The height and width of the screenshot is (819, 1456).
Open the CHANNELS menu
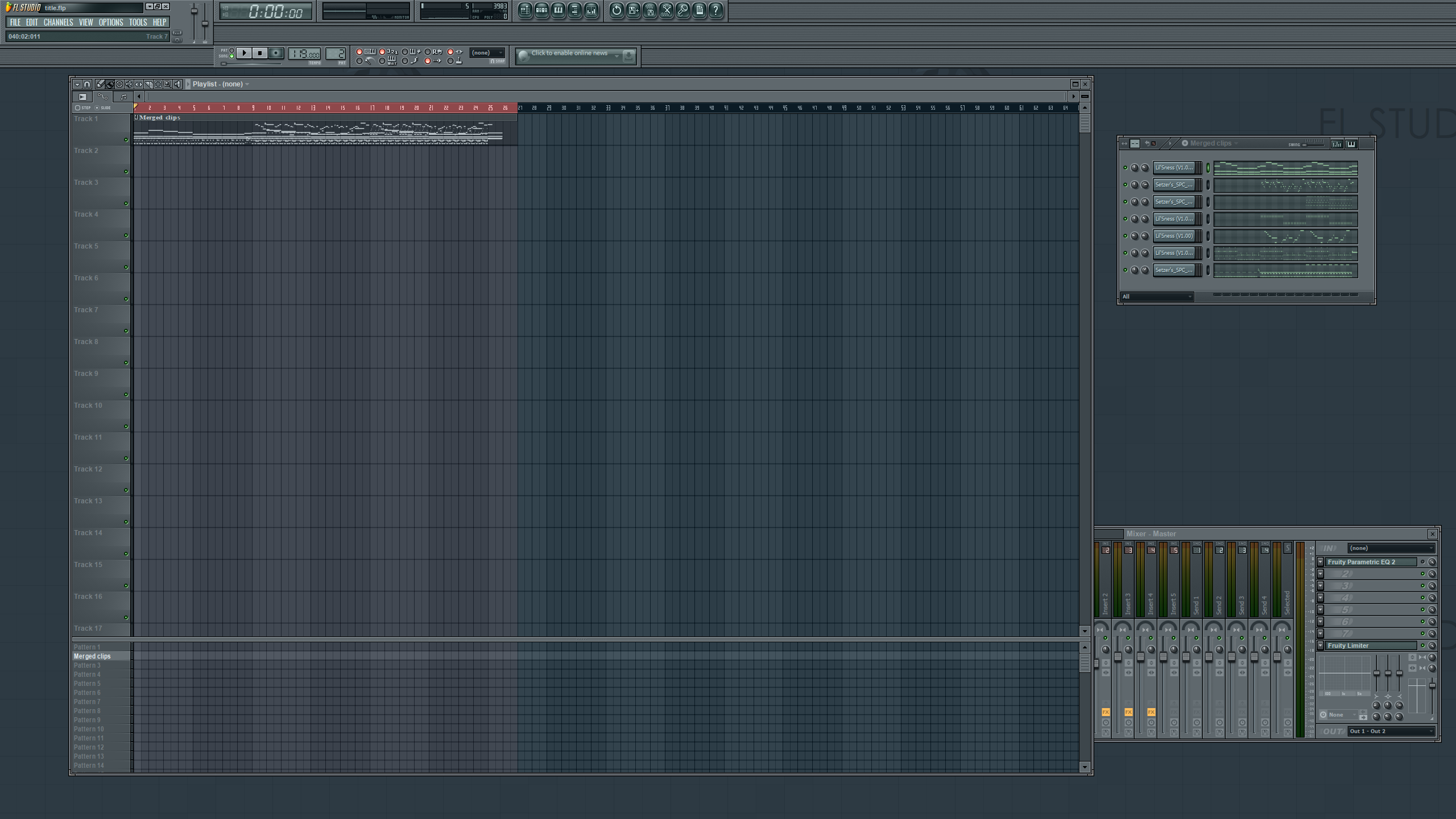click(58, 22)
